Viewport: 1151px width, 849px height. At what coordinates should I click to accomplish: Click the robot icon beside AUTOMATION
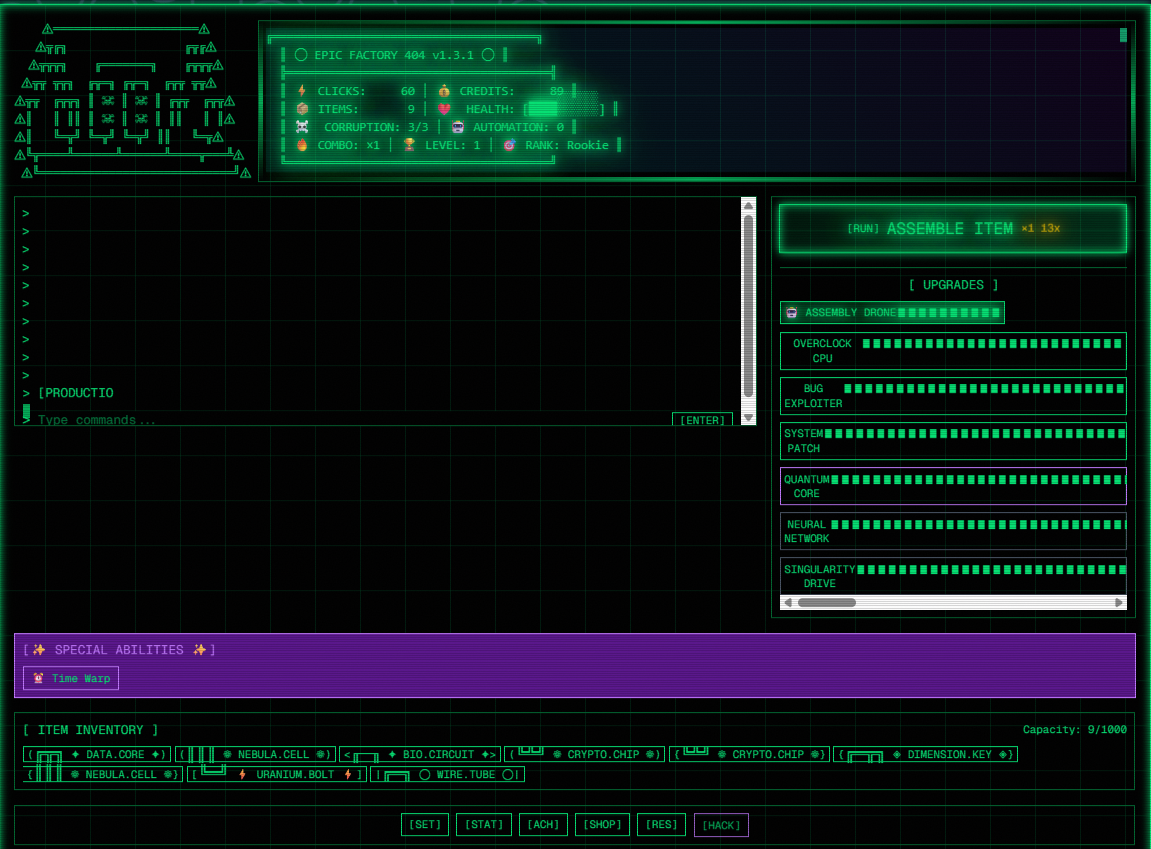click(457, 127)
